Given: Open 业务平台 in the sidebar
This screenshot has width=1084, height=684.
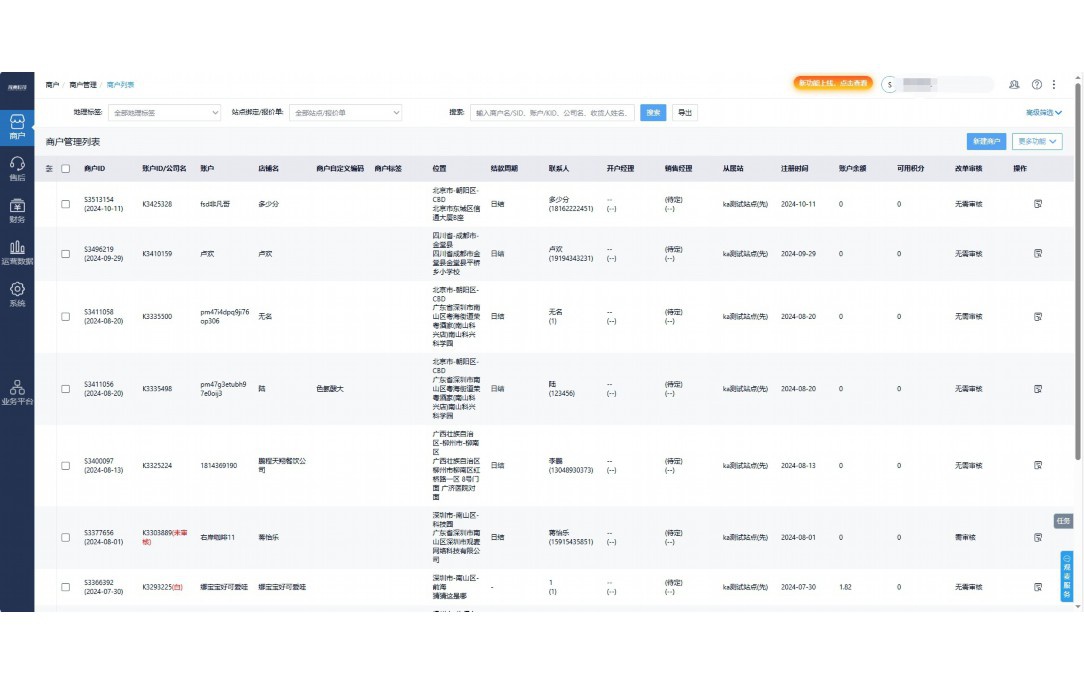Looking at the screenshot, I should point(17,390).
